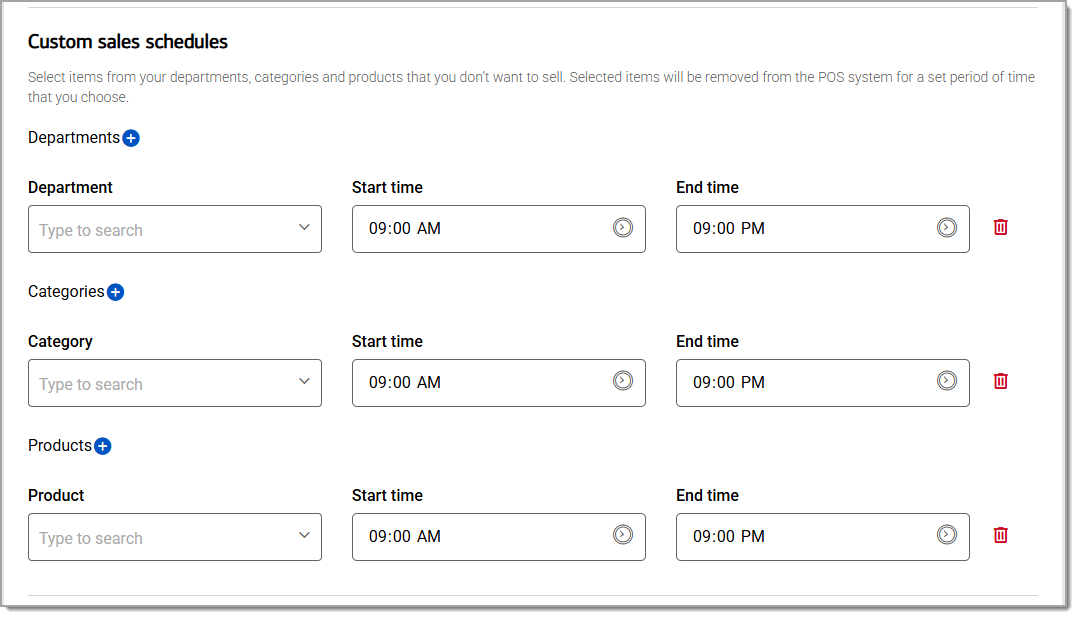Image resolution: width=1077 pixels, height=617 pixels.
Task: Open the clock picker for Product start time
Action: point(623,535)
